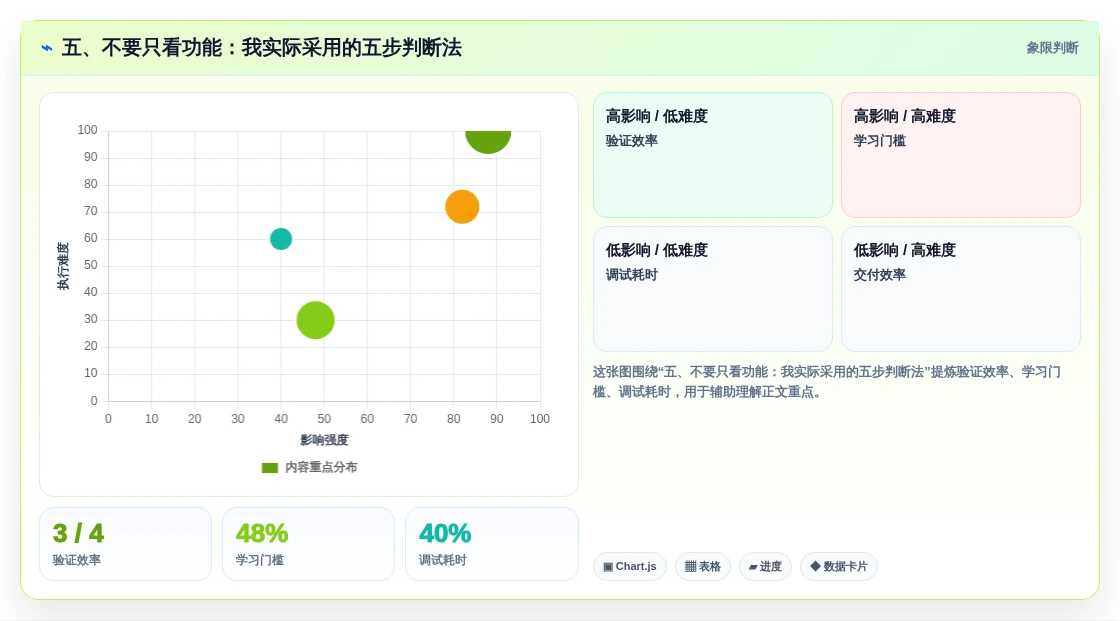Image resolution: width=1120 pixels, height=621 pixels.
Task: Click the 进度 tag chip
Action: click(765, 567)
